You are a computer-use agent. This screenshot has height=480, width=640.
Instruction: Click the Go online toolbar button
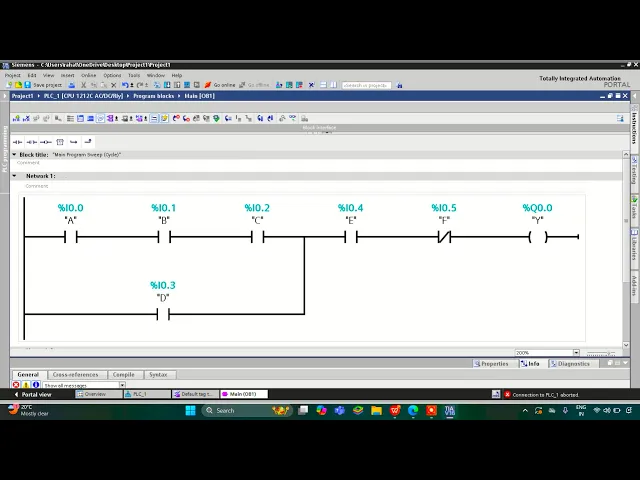tap(220, 85)
